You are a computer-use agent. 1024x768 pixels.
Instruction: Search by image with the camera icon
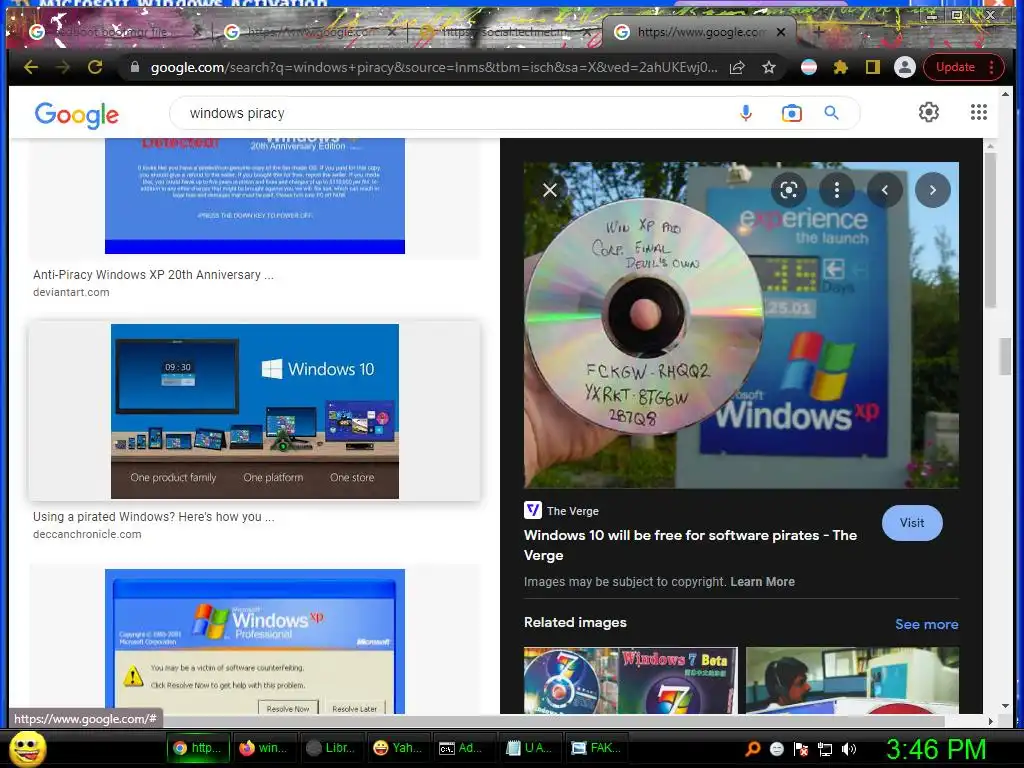click(792, 113)
